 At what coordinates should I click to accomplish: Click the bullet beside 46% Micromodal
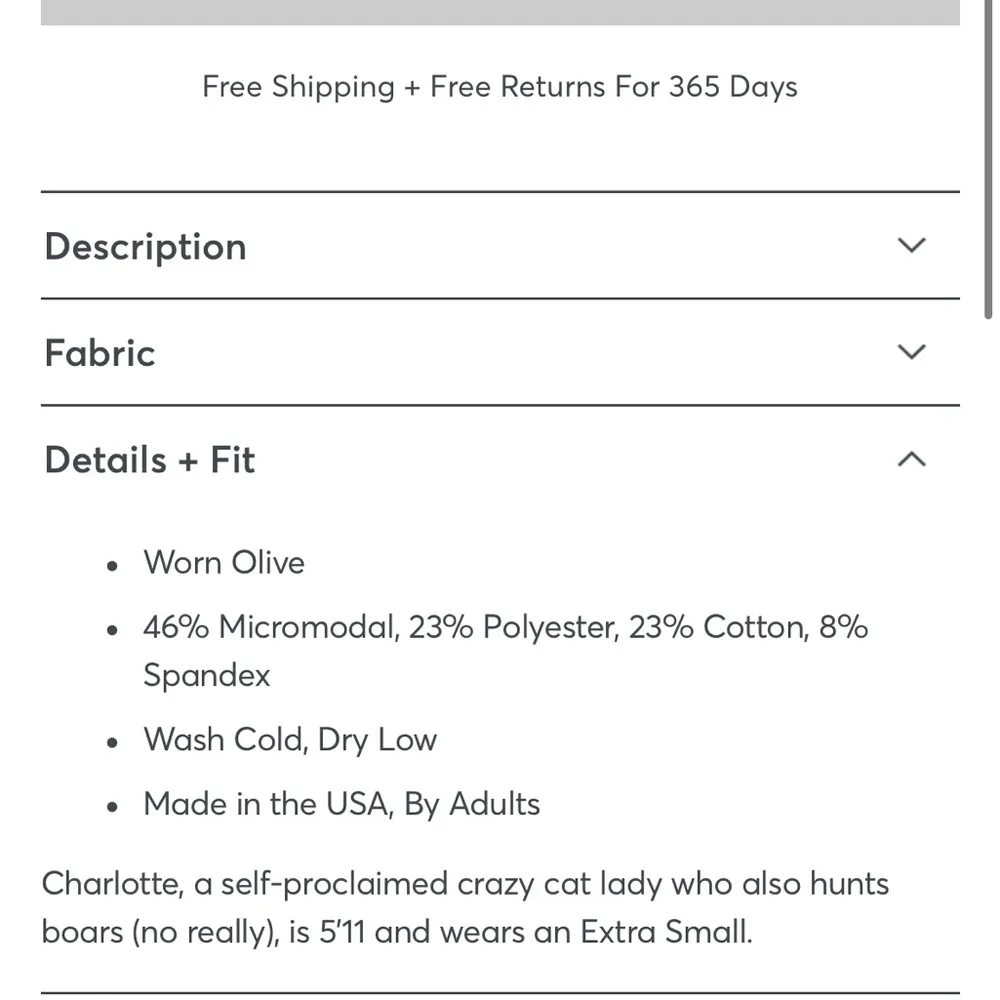pos(114,631)
